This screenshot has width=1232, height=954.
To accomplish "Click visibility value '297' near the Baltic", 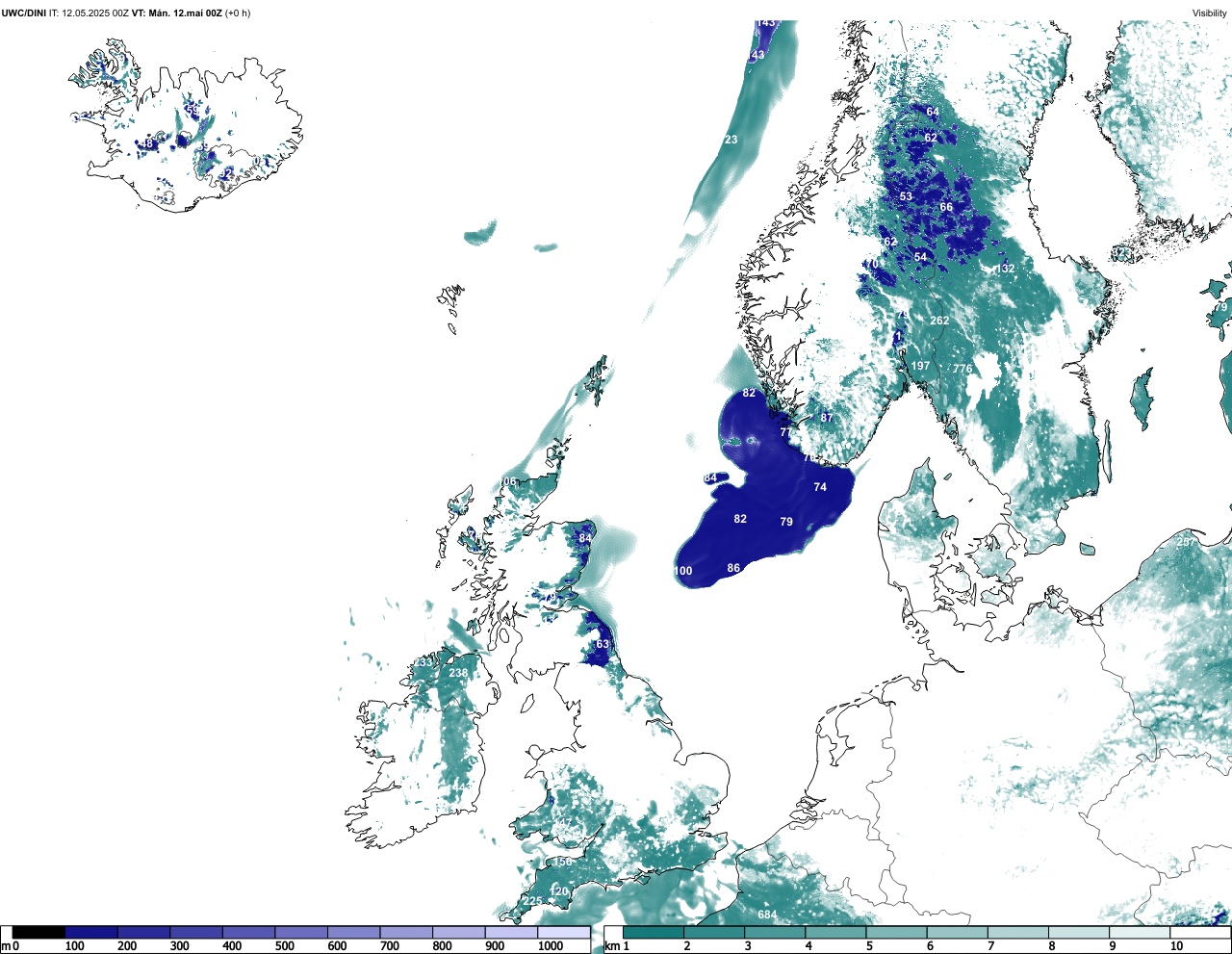I will [1186, 542].
